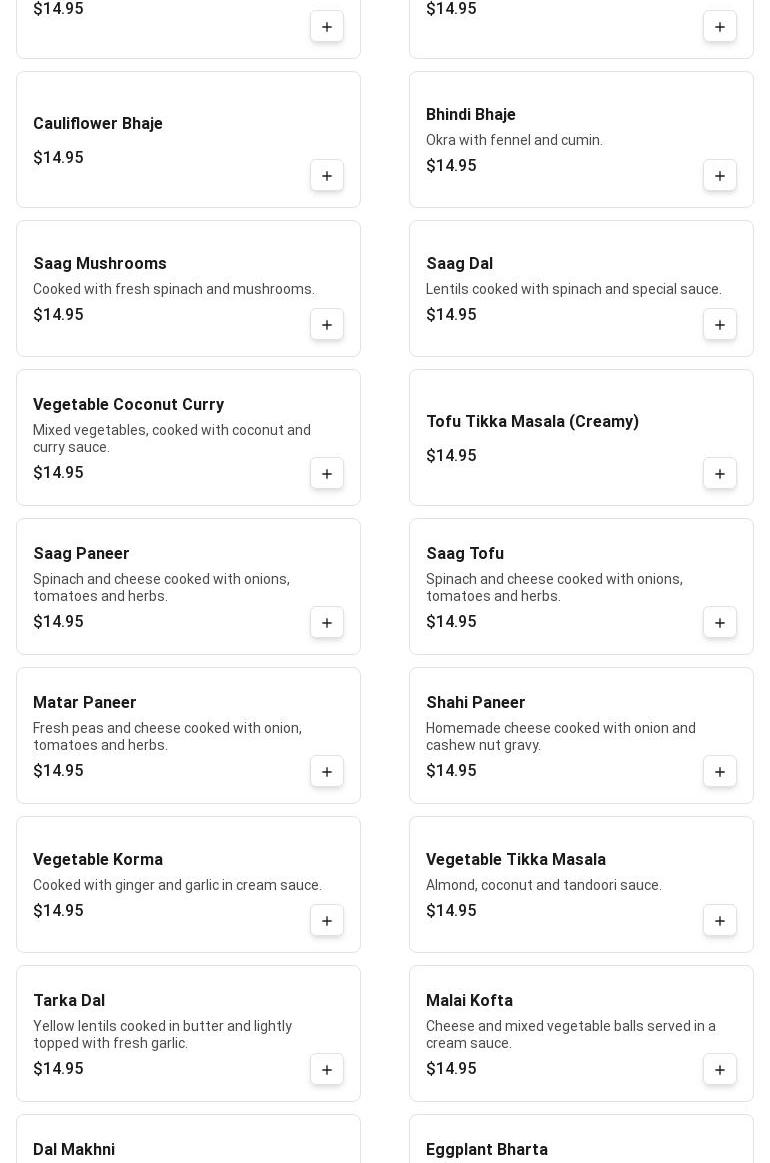
Task: Add Cauliflower Bhaje to cart
Action: tap(327, 176)
